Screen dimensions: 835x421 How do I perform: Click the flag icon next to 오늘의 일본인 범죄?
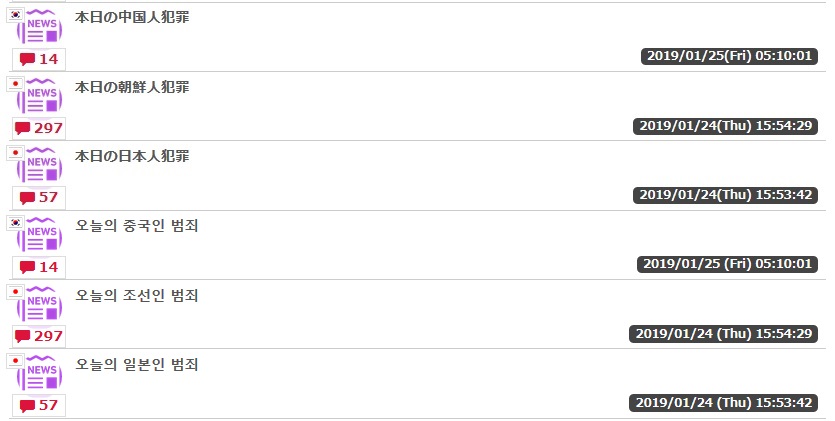[x=14, y=361]
